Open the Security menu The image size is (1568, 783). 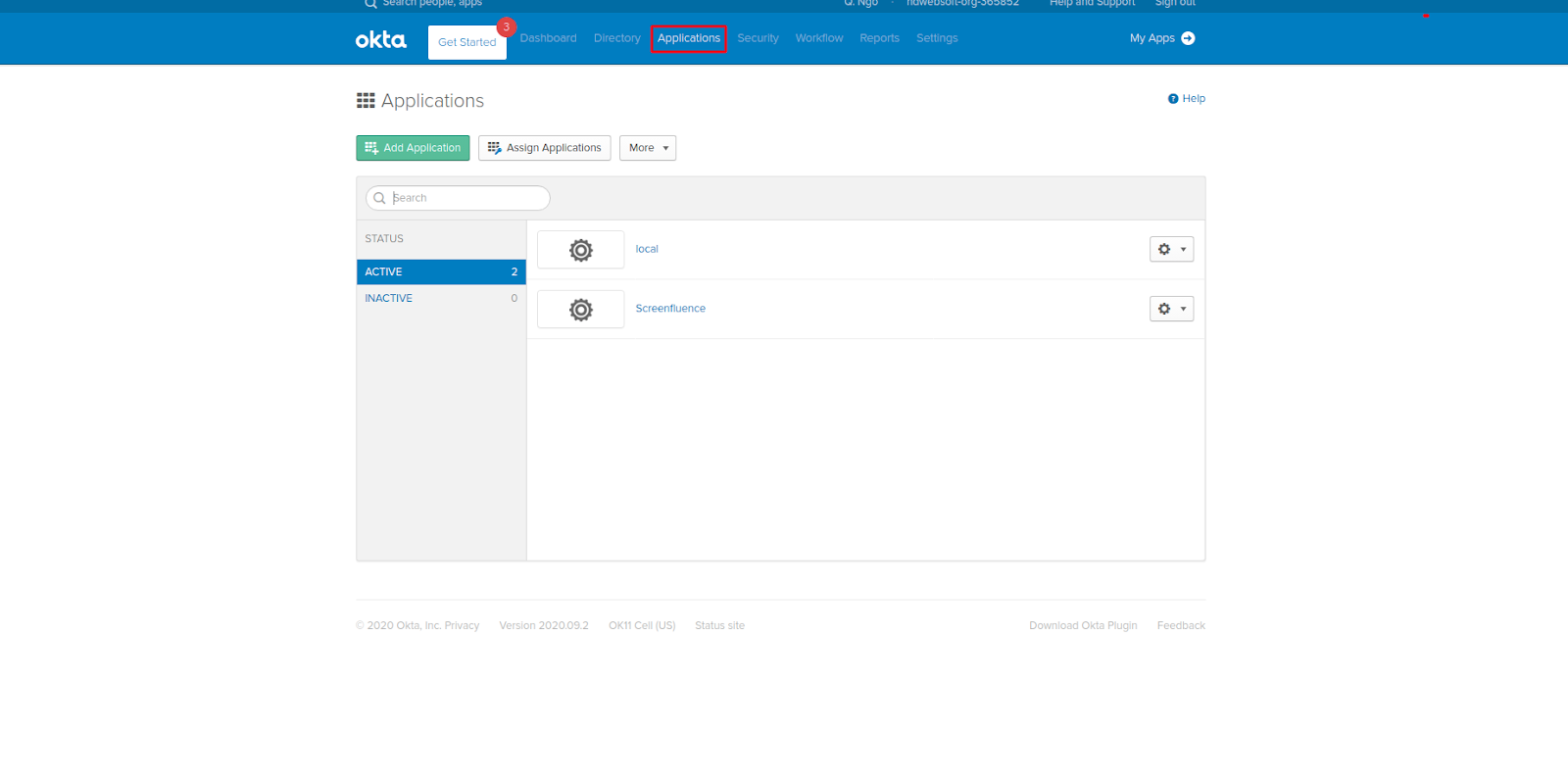coord(758,38)
